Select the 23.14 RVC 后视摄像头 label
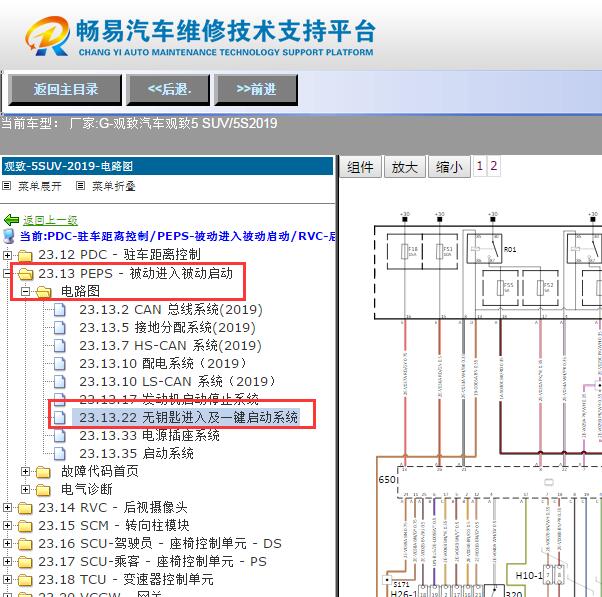Viewport: 602px width, 597px height. (x=112, y=508)
